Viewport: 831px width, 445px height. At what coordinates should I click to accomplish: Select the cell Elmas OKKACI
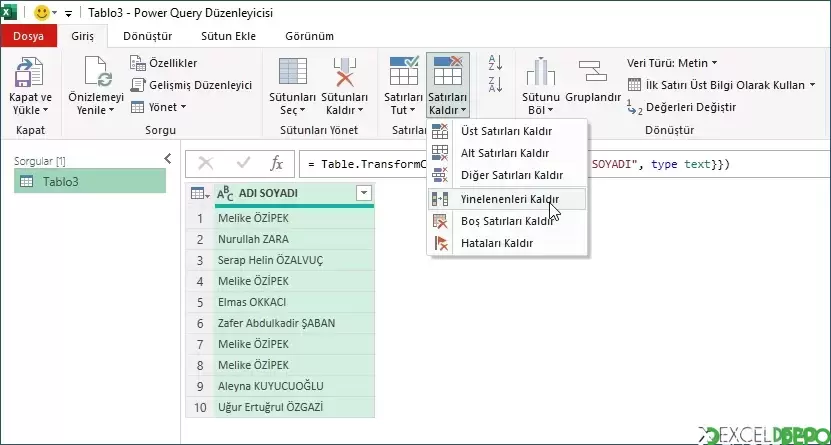tap(294, 302)
